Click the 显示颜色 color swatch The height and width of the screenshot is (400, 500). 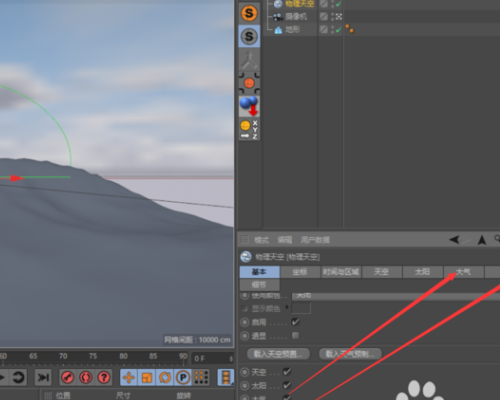pyautogui.click(x=301, y=308)
